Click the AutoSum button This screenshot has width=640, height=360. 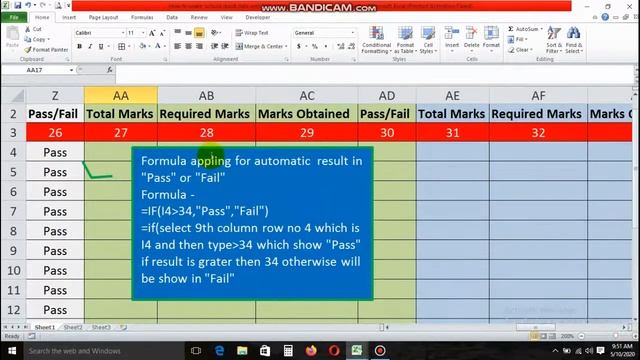tap(523, 29)
